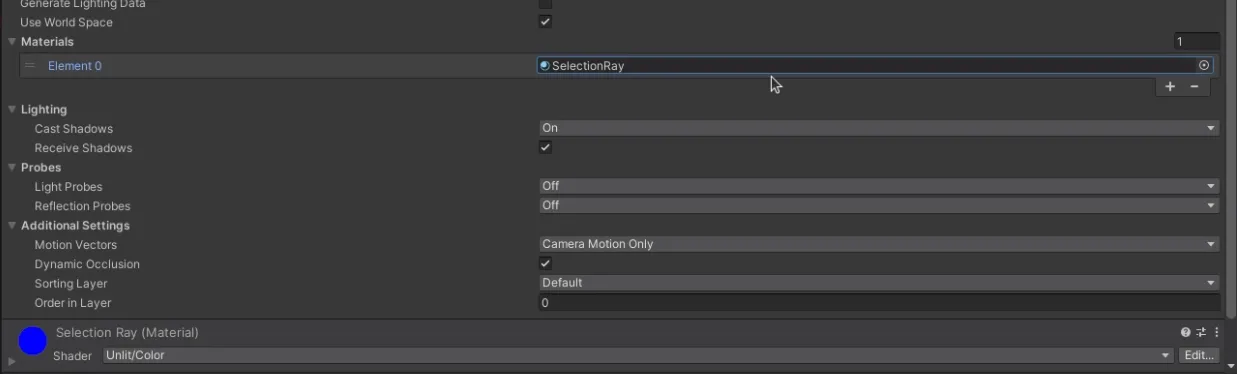The width and height of the screenshot is (1237, 374).
Task: Click the Order in Layer field
Action: click(x=879, y=303)
